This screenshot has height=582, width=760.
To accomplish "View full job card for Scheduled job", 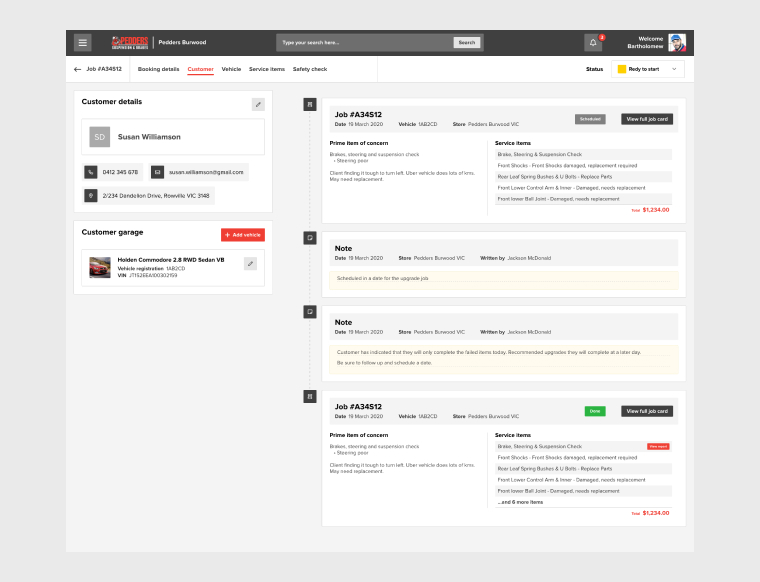I will (646, 118).
